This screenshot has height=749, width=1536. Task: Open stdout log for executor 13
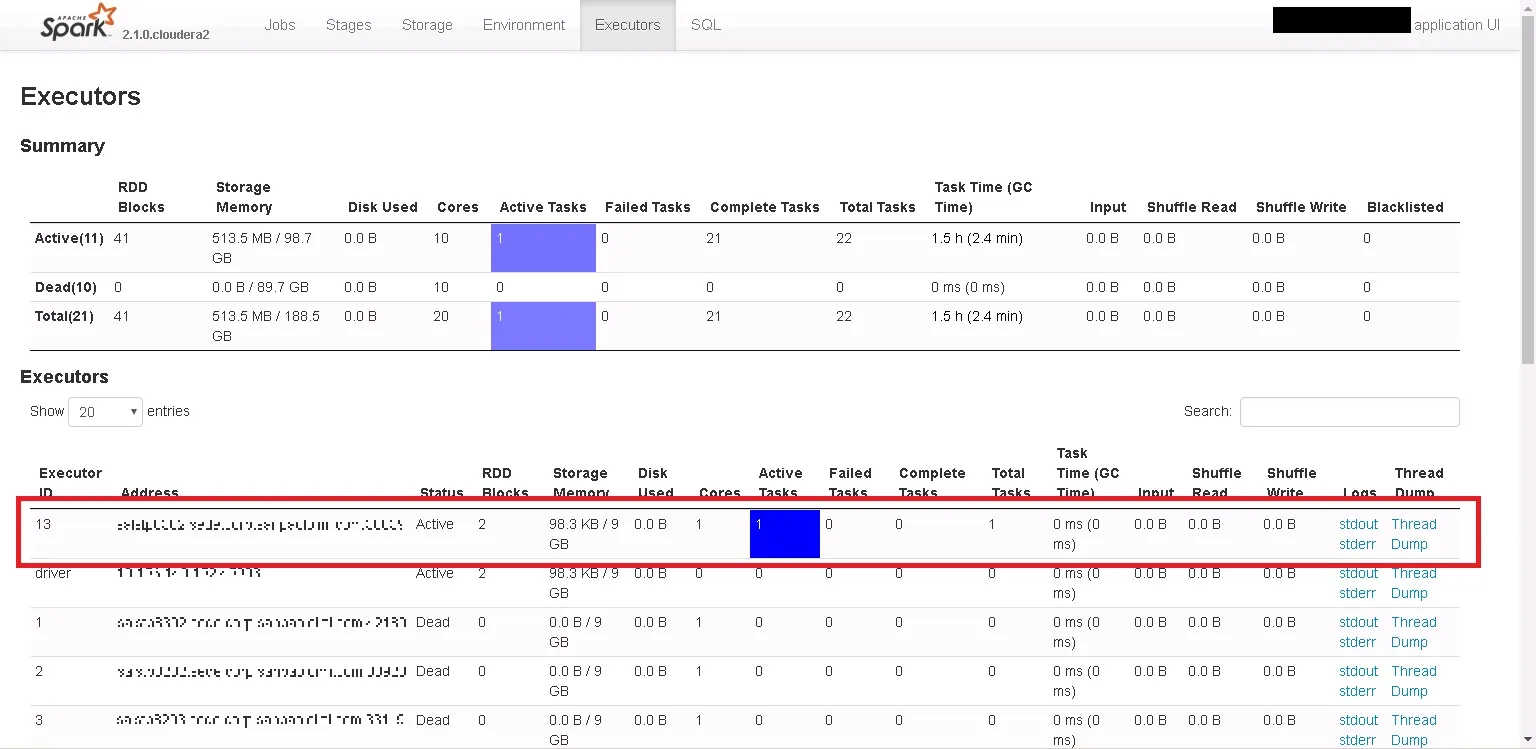[x=1358, y=524]
